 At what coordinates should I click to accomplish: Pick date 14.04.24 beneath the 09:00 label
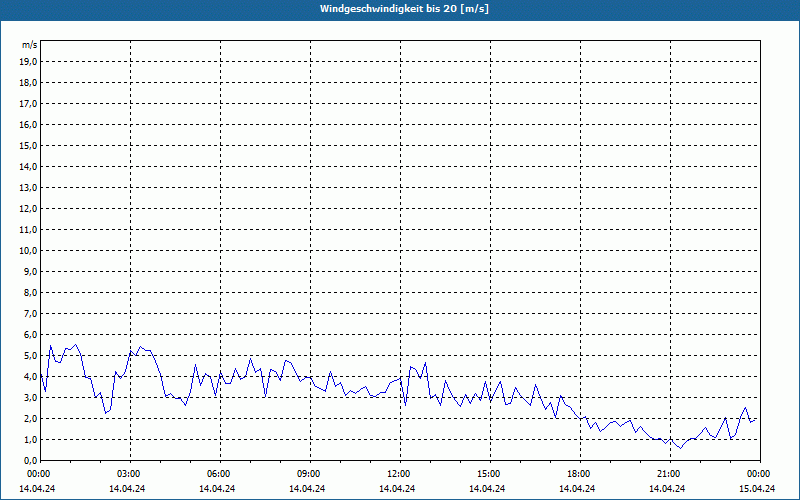(307, 488)
